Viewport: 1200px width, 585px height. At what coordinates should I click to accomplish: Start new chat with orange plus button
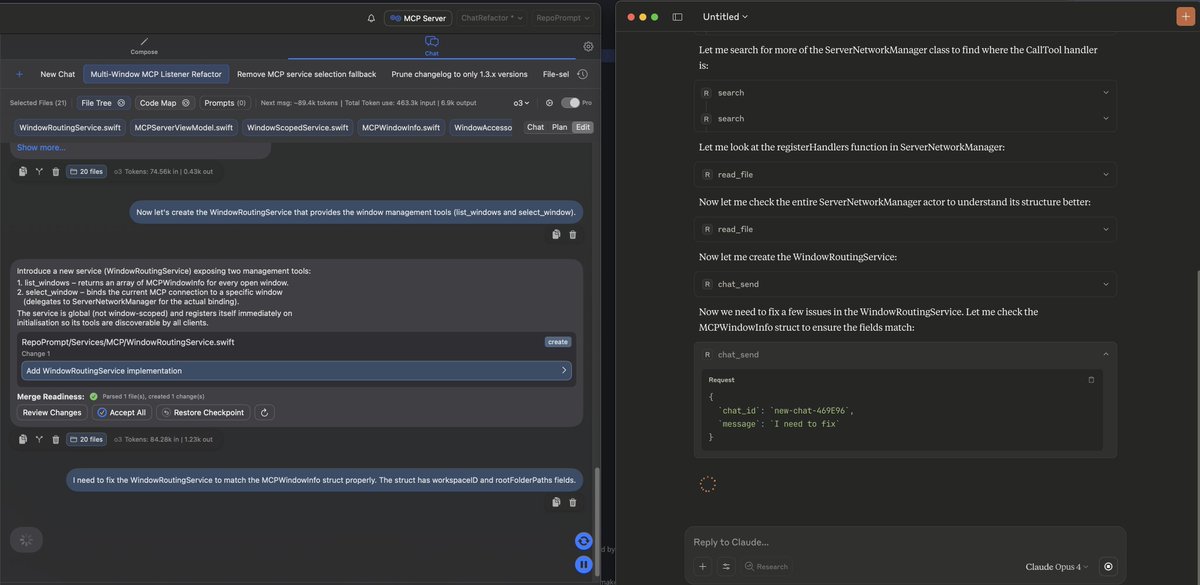(1186, 17)
